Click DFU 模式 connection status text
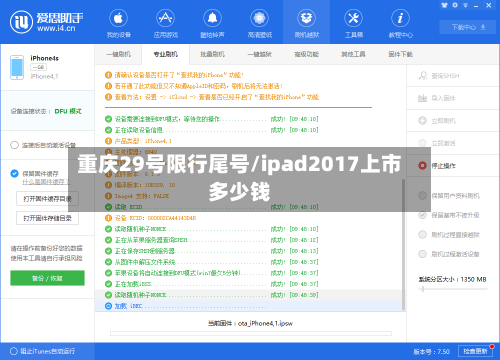 (x=68, y=111)
